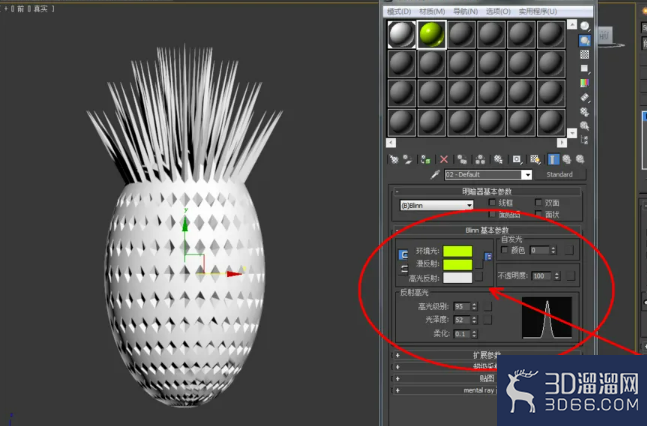Click 高光反射 specular color swatch
The width and height of the screenshot is (647, 426).
click(x=458, y=277)
